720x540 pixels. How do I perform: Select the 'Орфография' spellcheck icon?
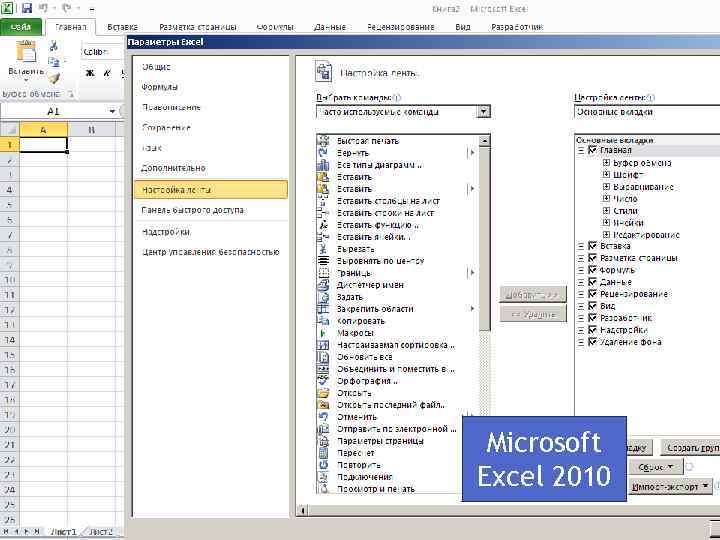pos(323,381)
